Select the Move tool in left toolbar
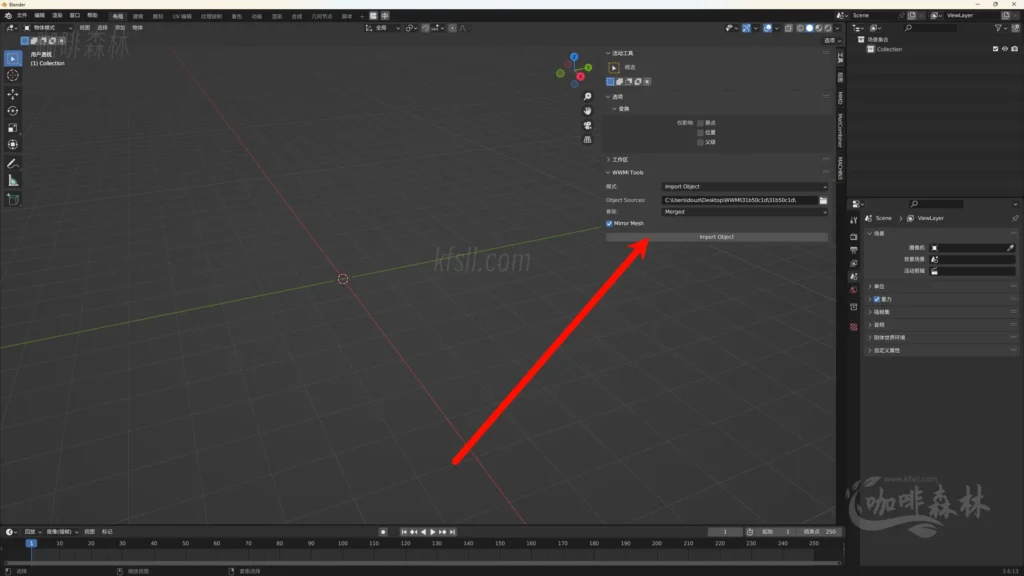This screenshot has height=576, width=1024. pyautogui.click(x=13, y=93)
